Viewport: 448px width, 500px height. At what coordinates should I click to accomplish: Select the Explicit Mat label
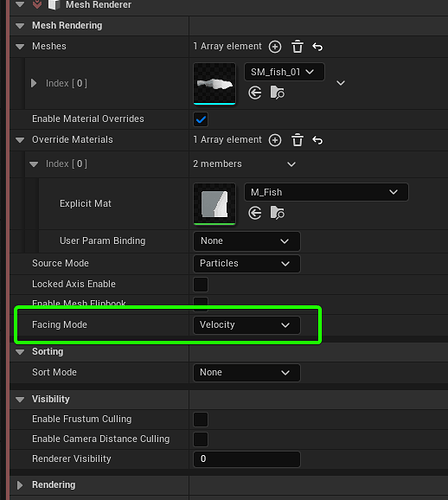(85, 204)
